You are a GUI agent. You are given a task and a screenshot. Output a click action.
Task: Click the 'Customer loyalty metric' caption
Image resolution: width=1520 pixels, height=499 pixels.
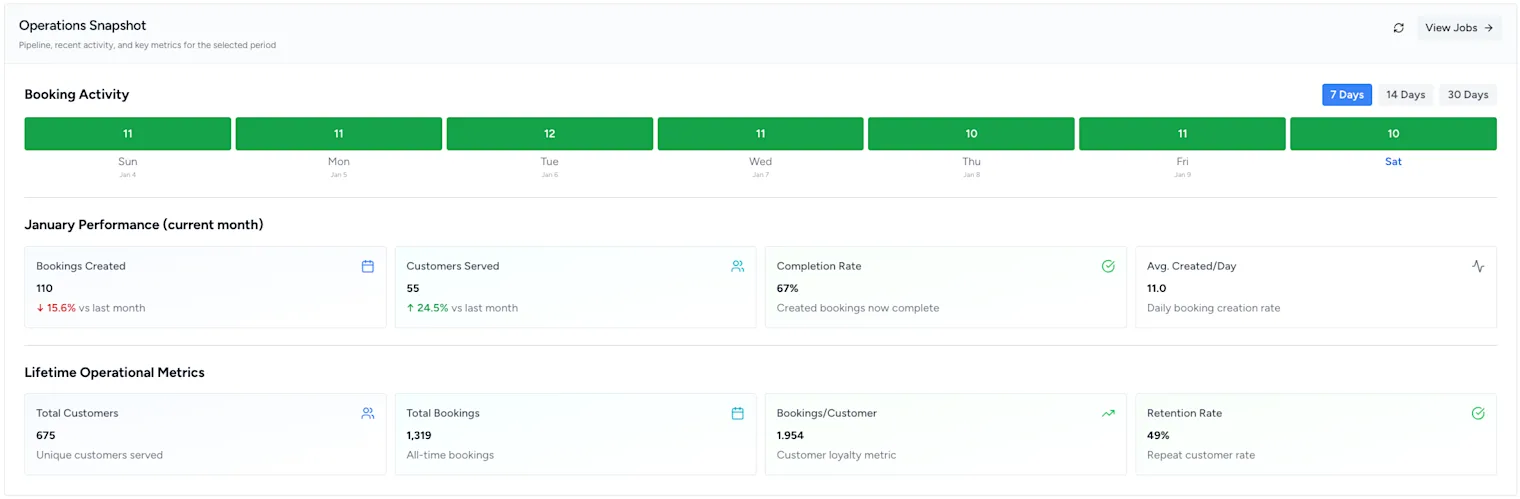(836, 455)
